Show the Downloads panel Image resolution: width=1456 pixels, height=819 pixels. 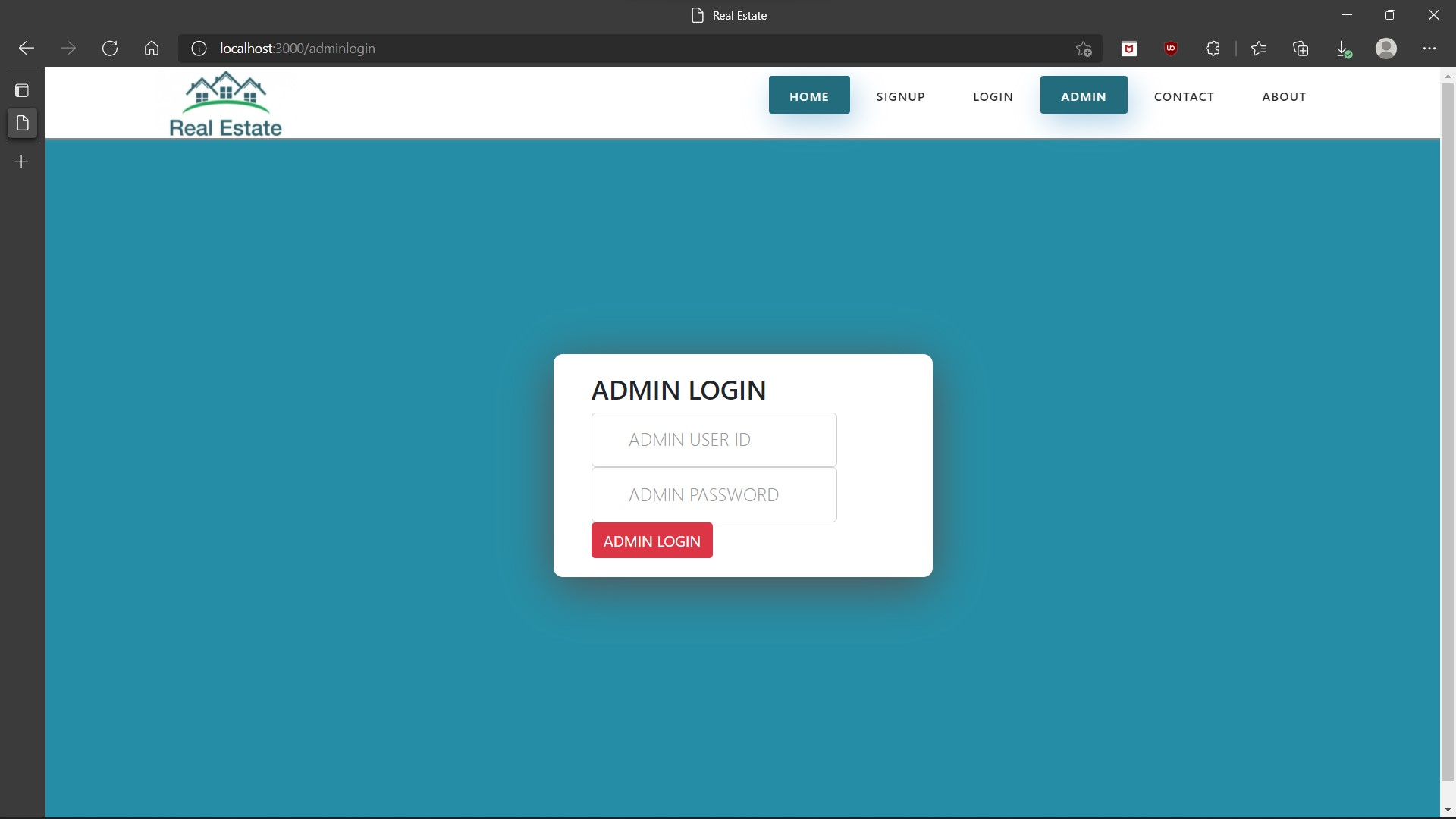(x=1343, y=49)
